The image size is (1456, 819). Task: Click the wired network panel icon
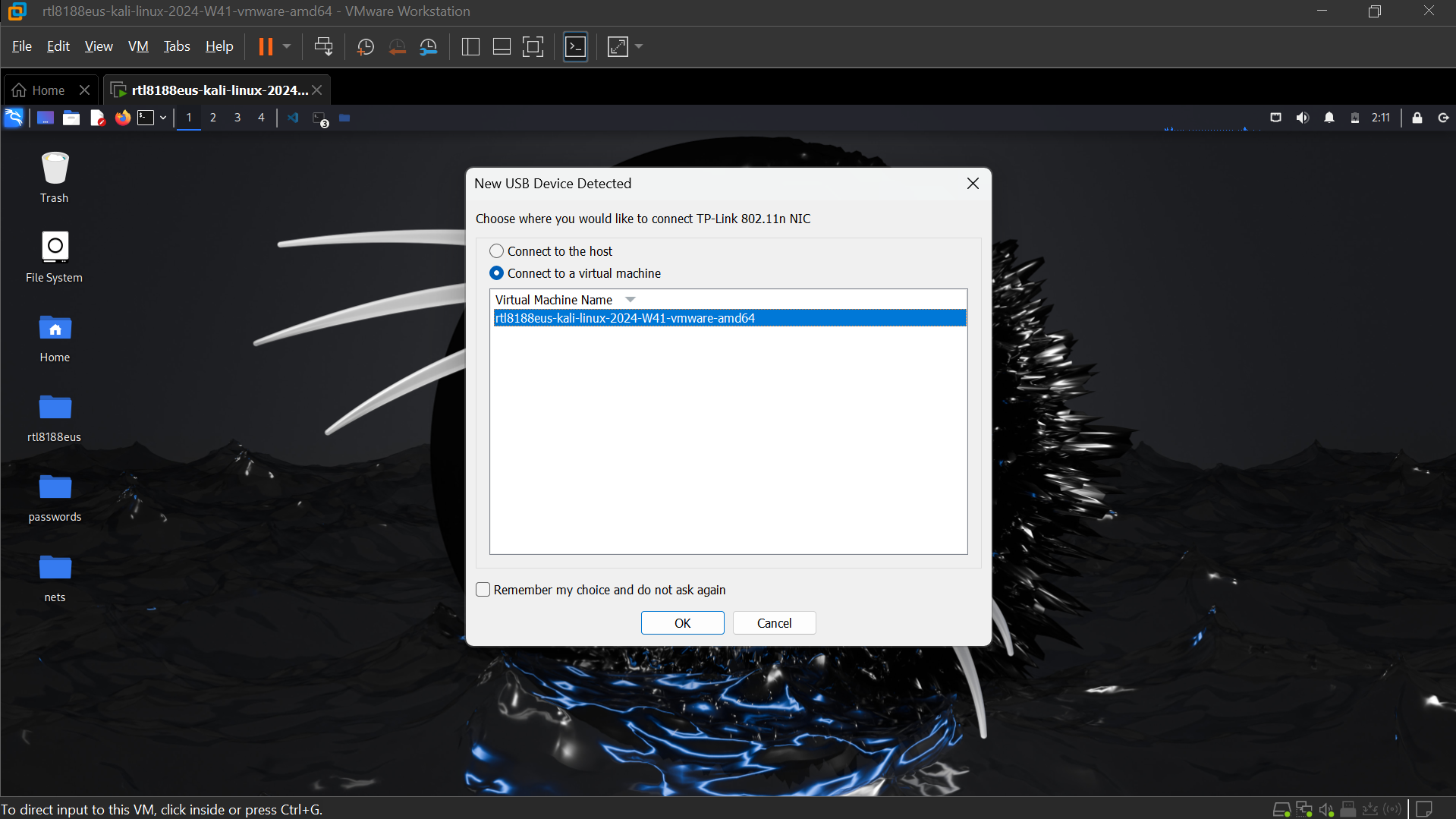1275,118
